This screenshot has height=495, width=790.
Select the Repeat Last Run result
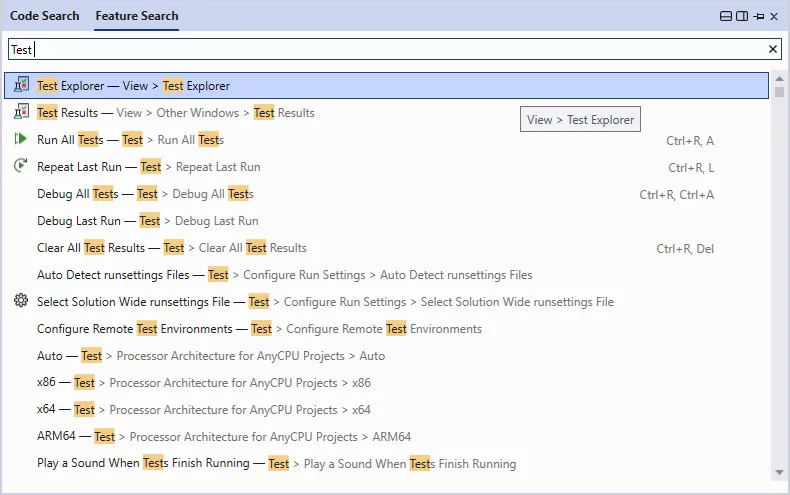coord(386,167)
